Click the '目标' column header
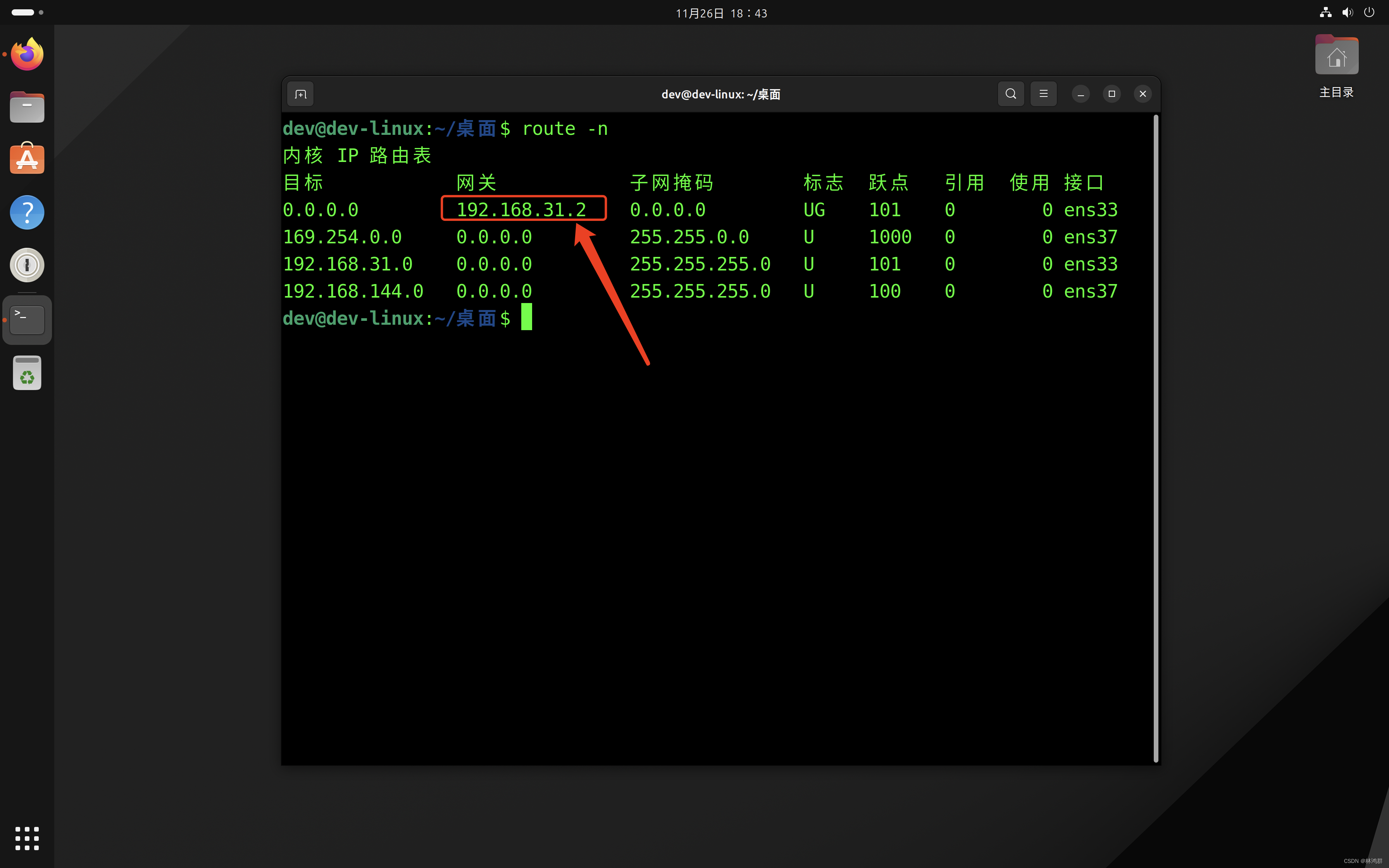 tap(303, 183)
